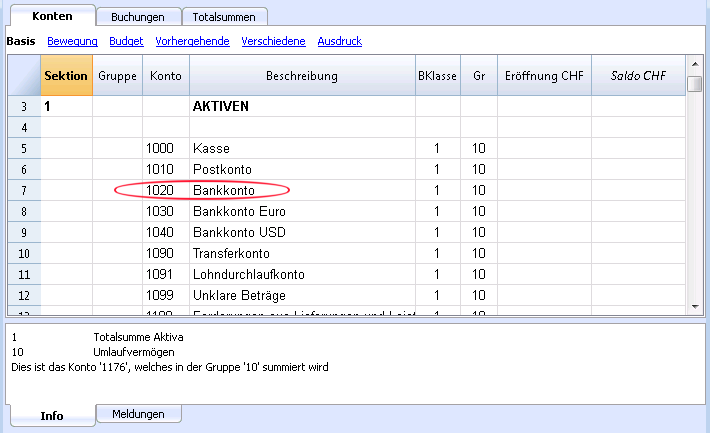Switch to the Buchungen tab

[x=138, y=17]
